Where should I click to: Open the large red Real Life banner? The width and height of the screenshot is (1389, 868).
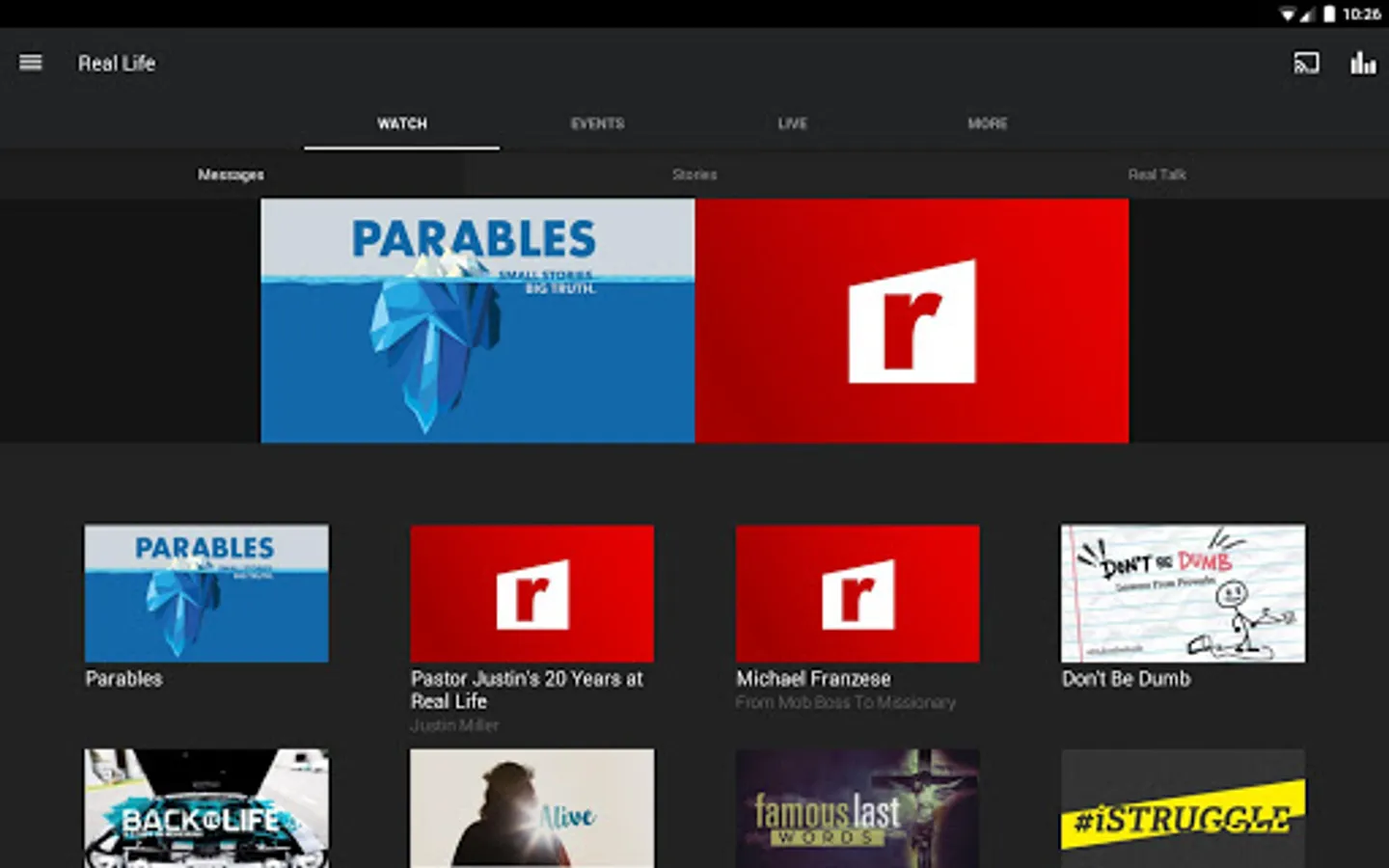point(912,321)
